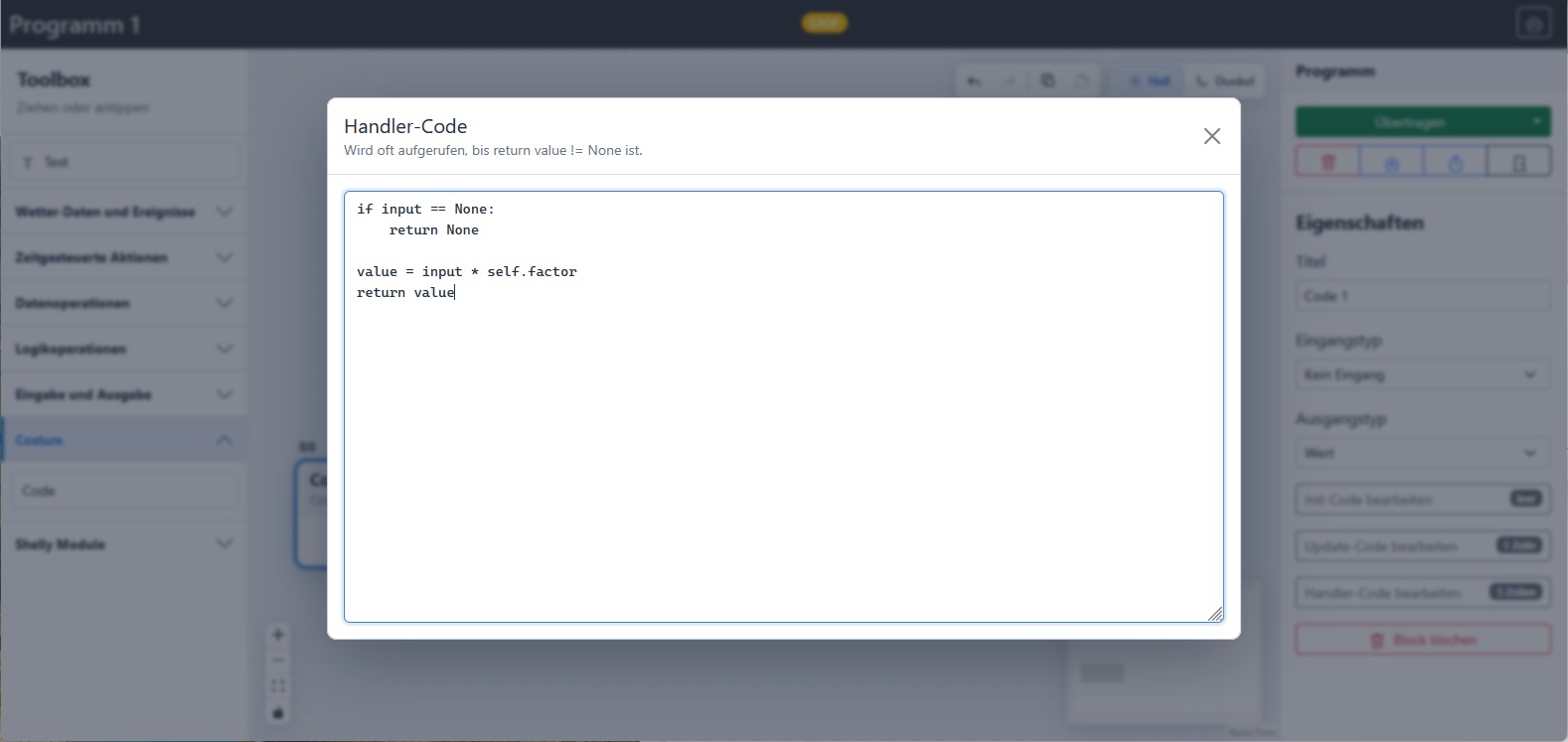Image resolution: width=1568 pixels, height=742 pixels.
Task: Click Init-Code bearbeiten button
Action: pos(1423,500)
